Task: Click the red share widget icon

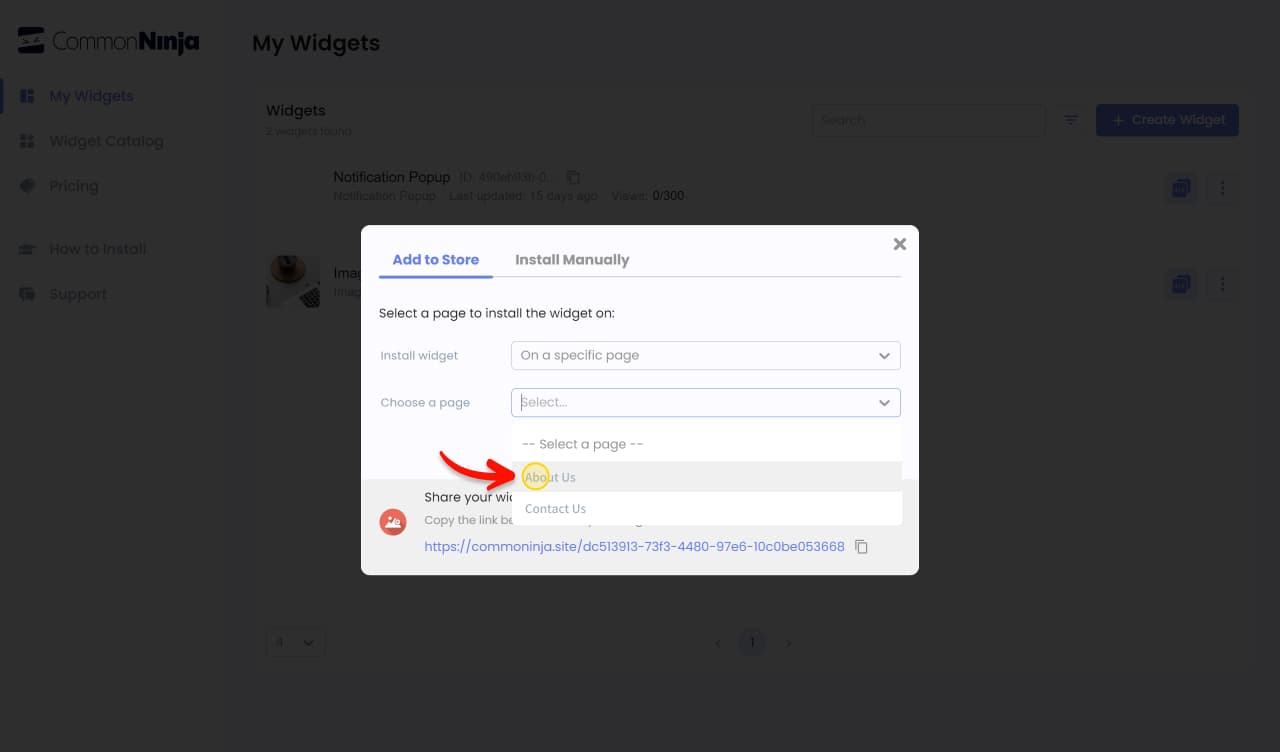Action: coord(393,522)
